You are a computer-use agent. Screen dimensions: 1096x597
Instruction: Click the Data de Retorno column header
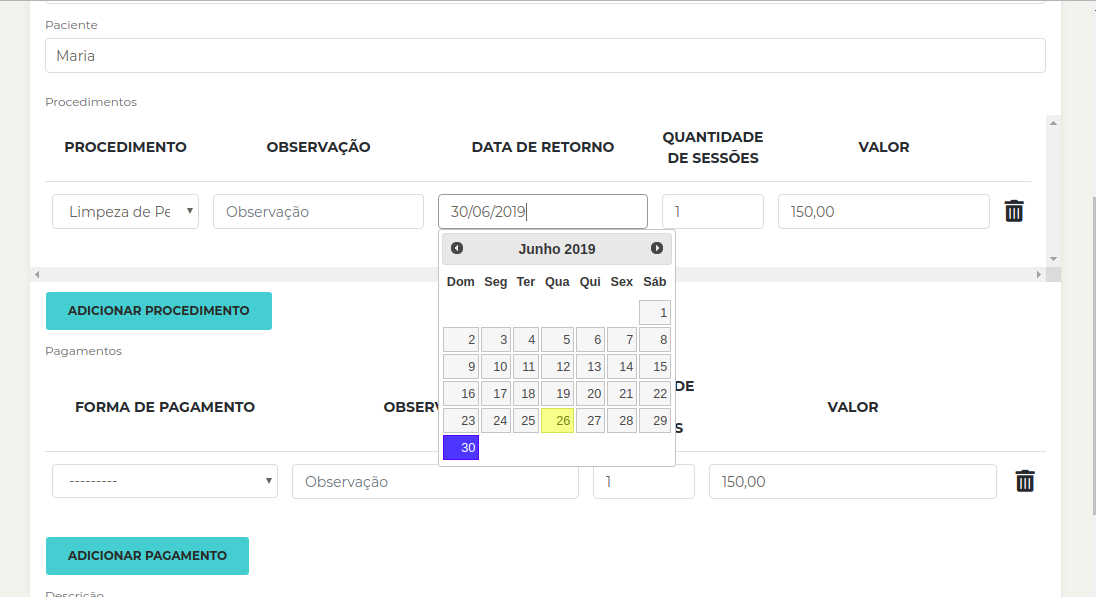click(543, 147)
